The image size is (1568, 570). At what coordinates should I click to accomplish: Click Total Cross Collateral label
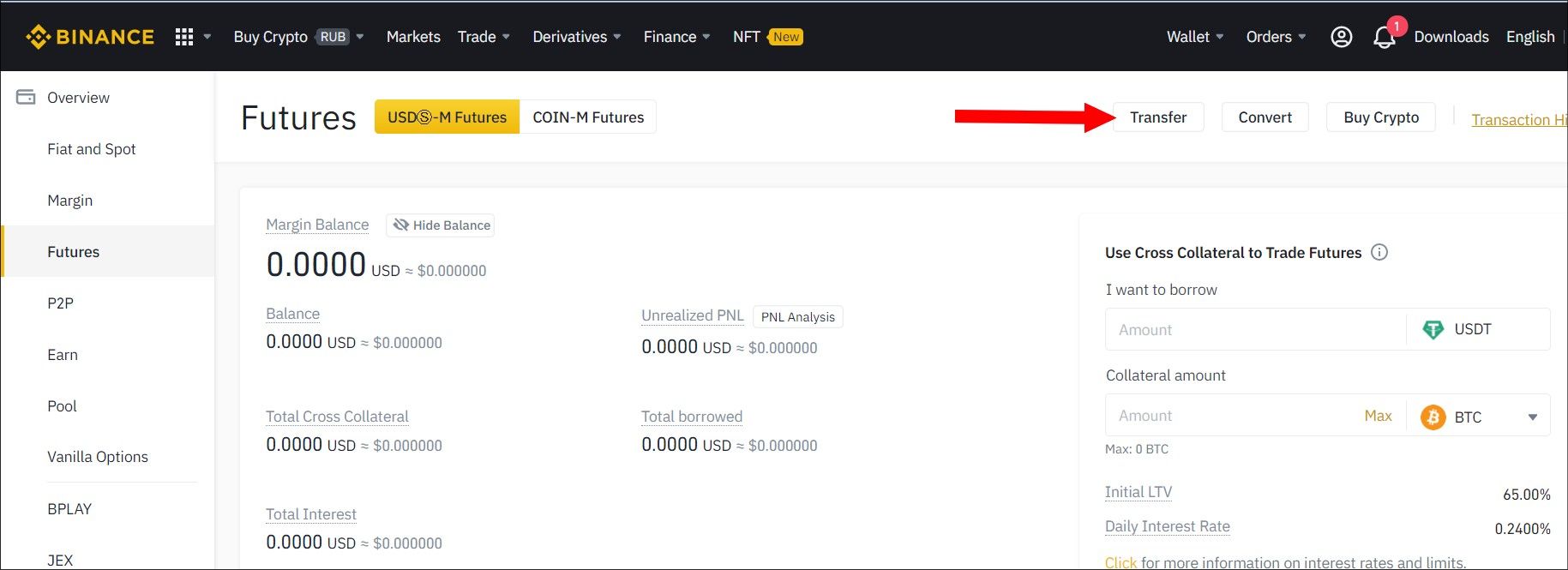pos(337,417)
